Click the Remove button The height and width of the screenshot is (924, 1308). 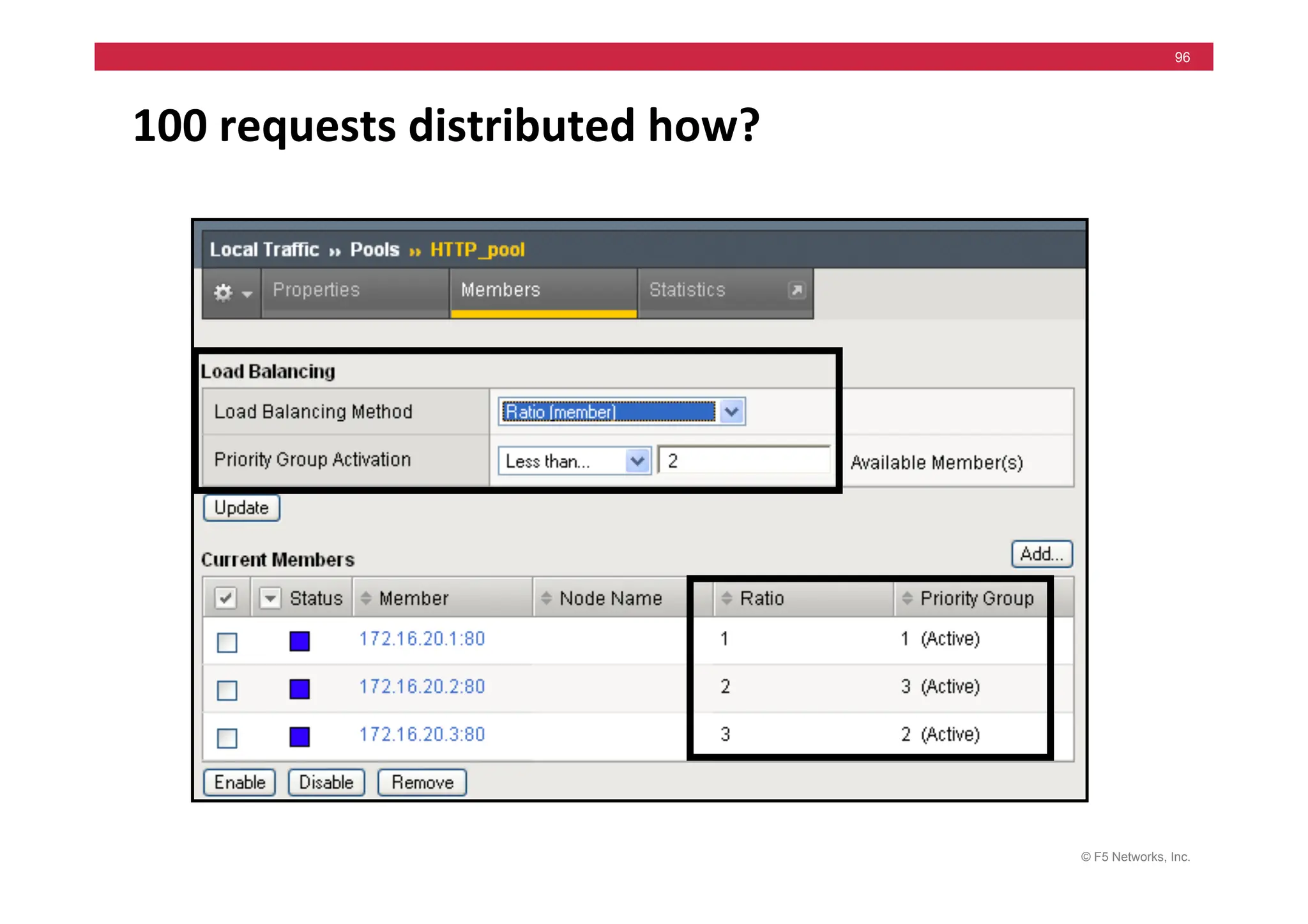click(x=422, y=783)
